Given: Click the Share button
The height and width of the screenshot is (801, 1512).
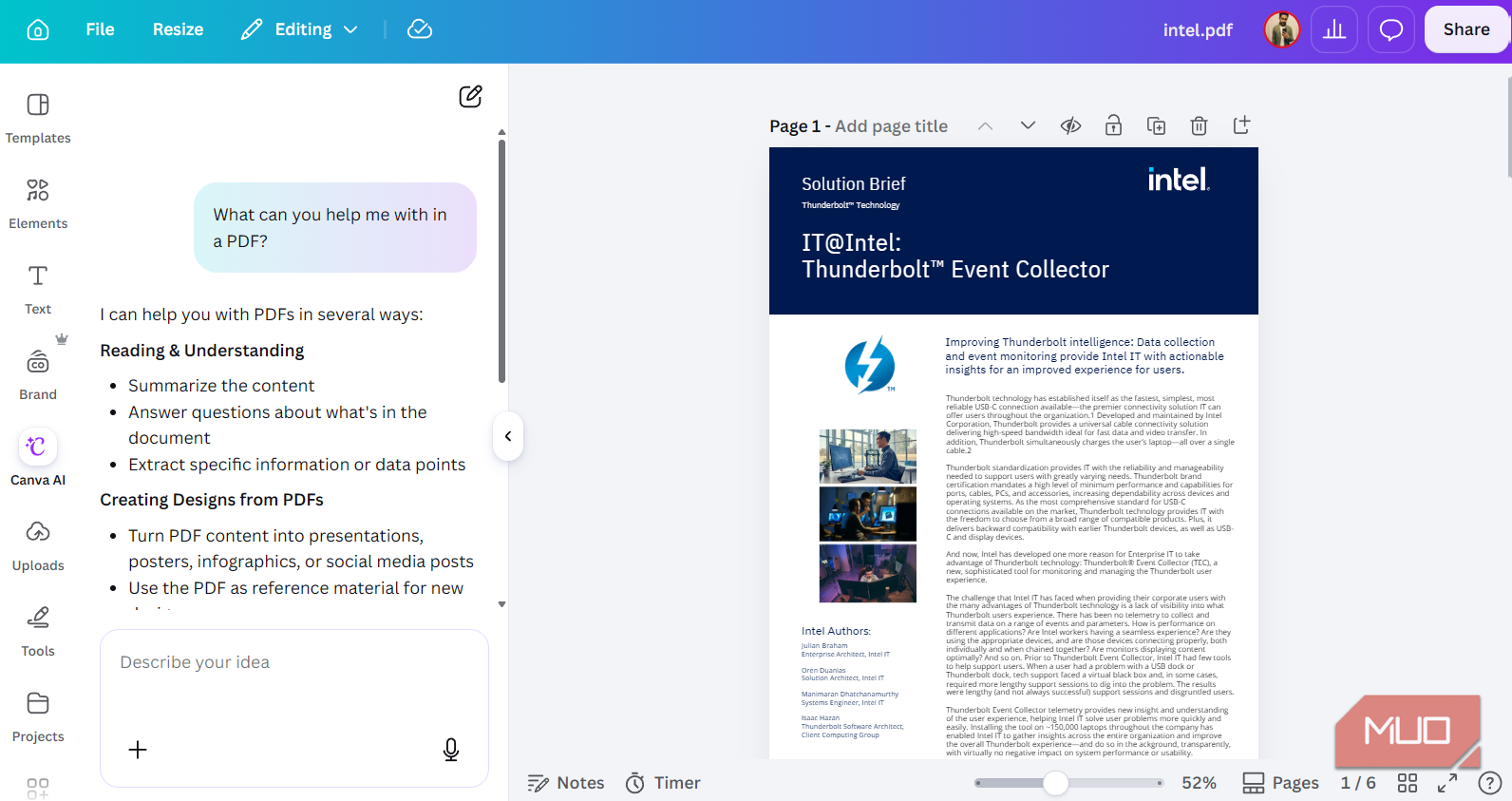Looking at the screenshot, I should [1466, 29].
